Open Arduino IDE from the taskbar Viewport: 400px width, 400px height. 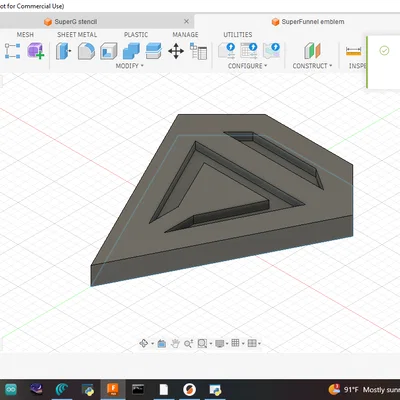tap(10, 389)
